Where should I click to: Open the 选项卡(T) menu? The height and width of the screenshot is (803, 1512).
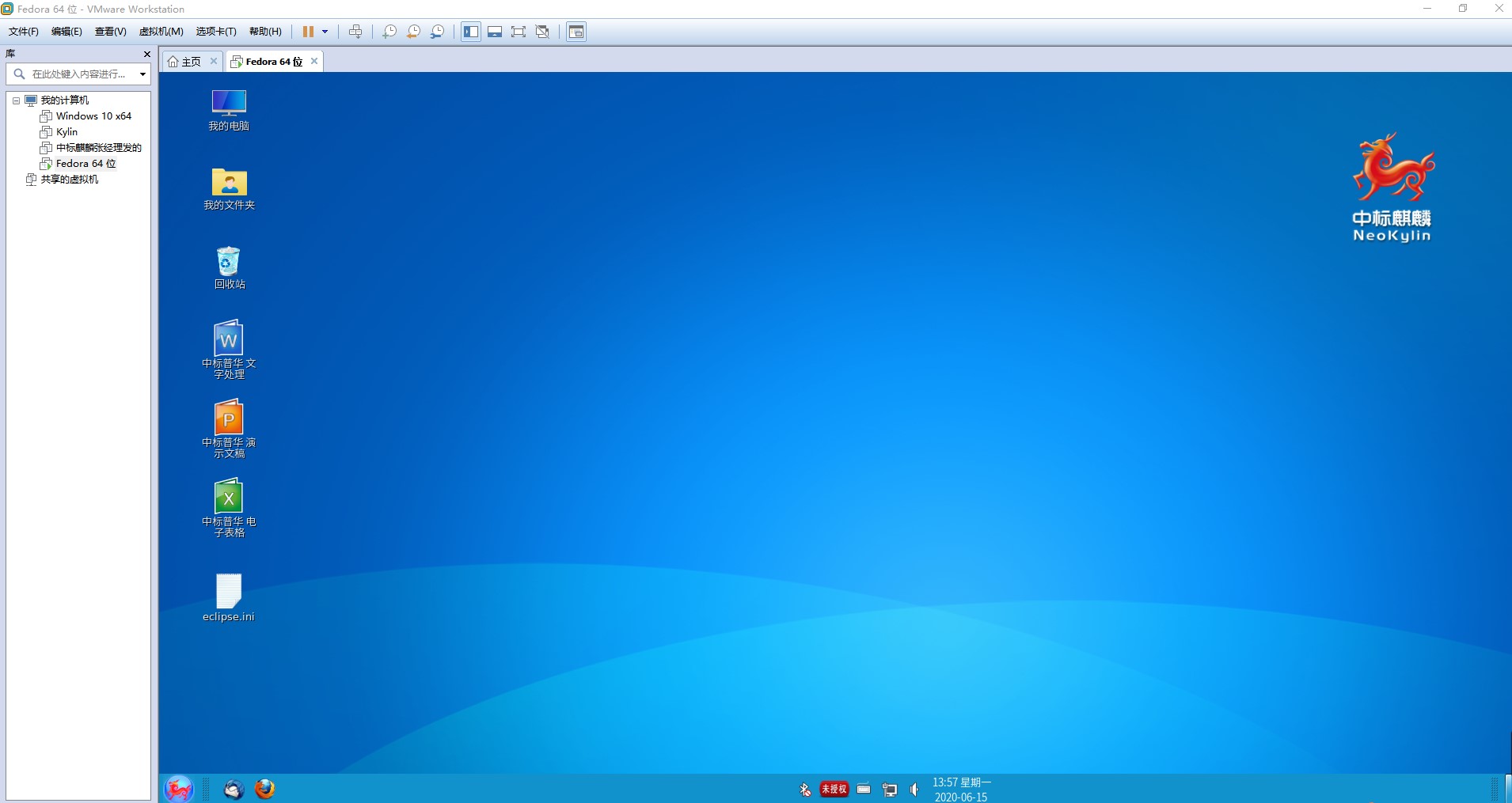pyautogui.click(x=216, y=32)
